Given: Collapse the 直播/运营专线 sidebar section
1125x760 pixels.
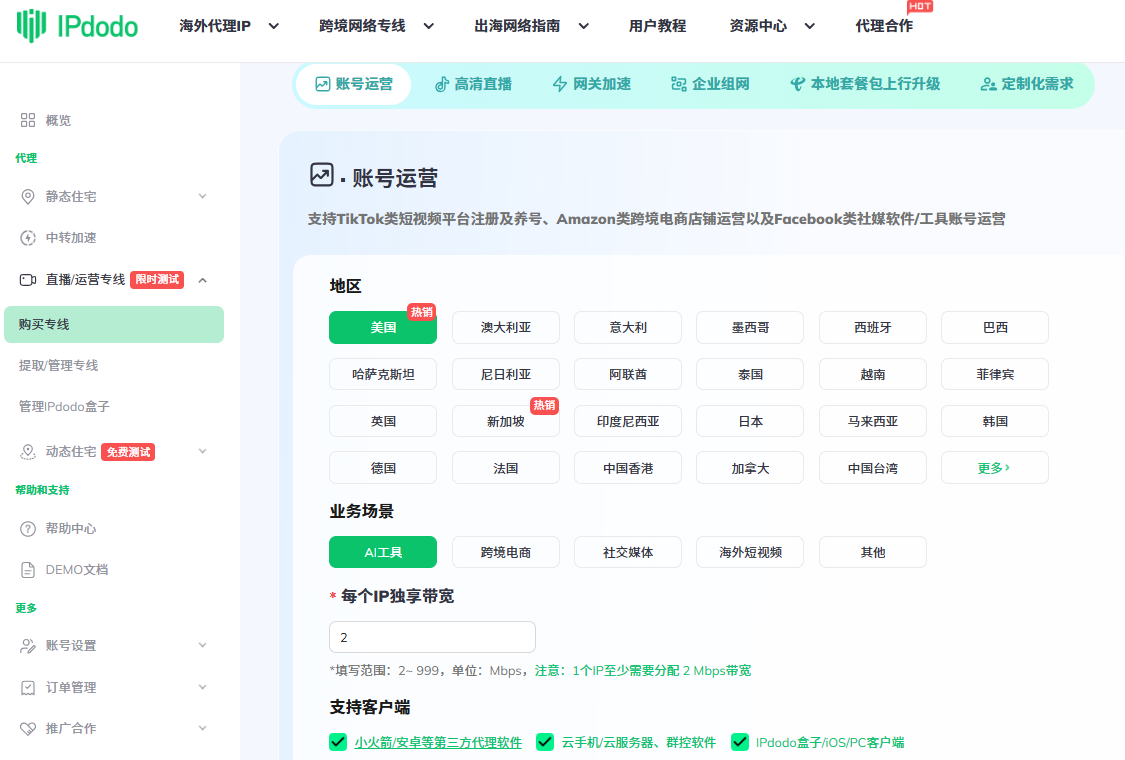Looking at the screenshot, I should 203,280.
